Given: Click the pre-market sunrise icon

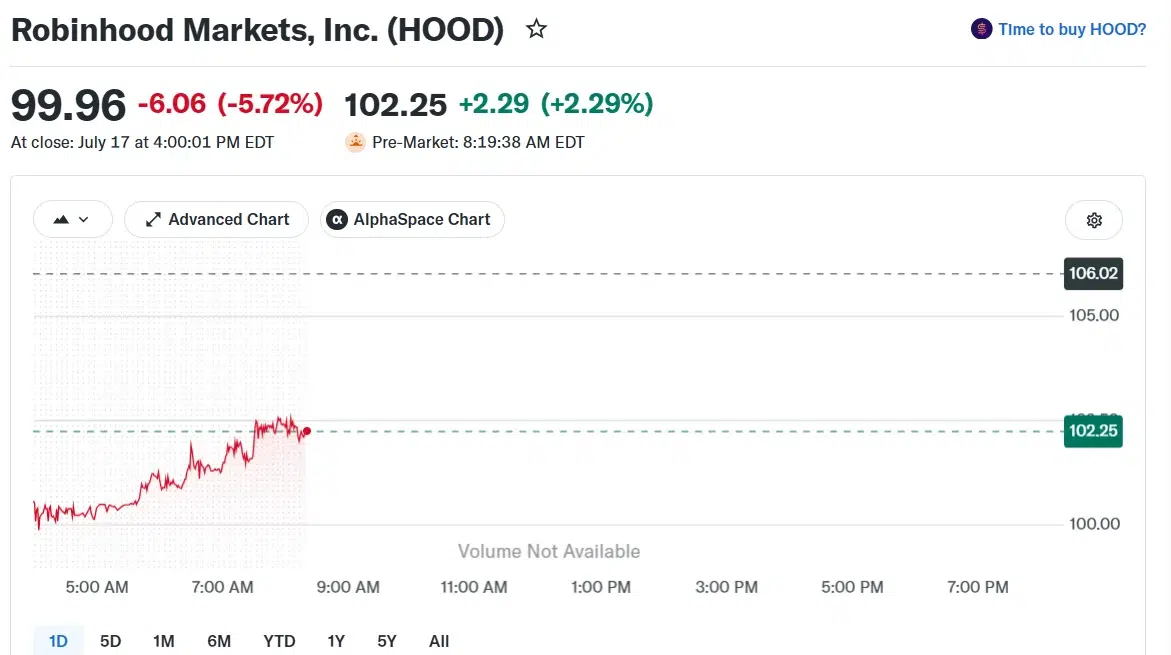Looking at the screenshot, I should [355, 142].
